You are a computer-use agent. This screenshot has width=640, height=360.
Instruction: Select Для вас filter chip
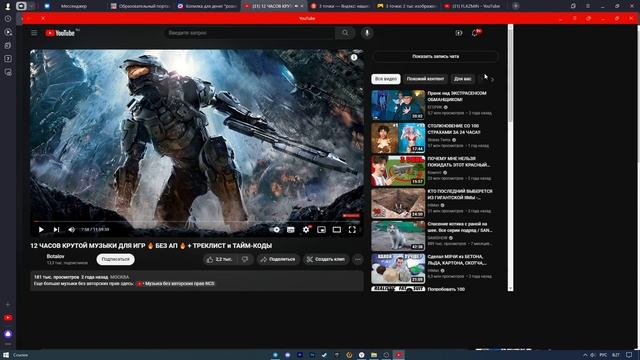pyautogui.click(x=462, y=79)
